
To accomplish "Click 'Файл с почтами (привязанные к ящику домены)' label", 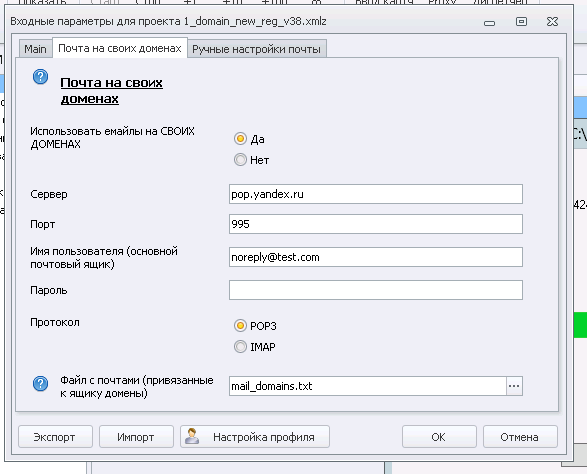I will [x=137, y=387].
